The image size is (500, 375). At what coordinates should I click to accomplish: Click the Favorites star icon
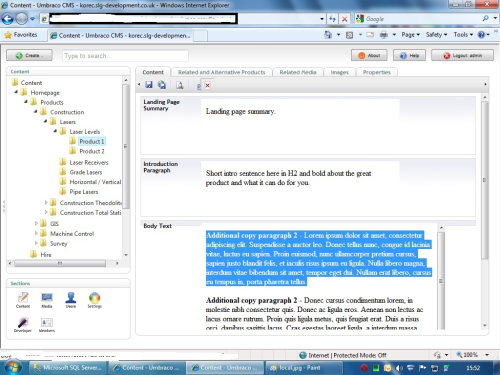pyautogui.click(x=8, y=35)
